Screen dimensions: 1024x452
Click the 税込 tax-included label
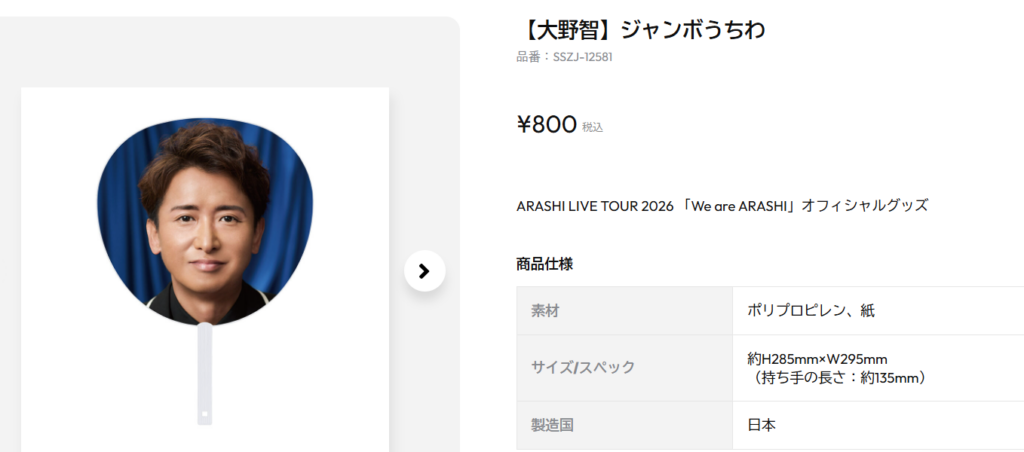click(593, 127)
